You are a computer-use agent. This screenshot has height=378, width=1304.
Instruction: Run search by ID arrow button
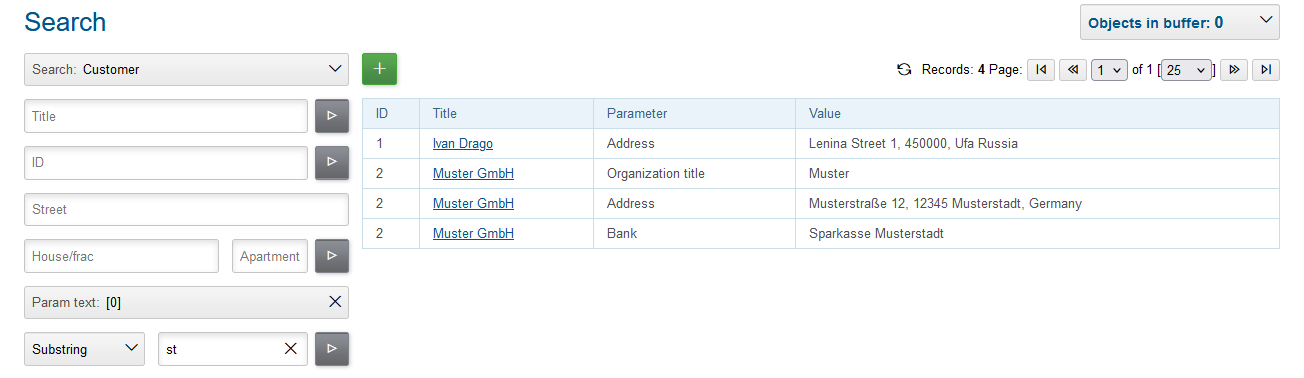(332, 163)
